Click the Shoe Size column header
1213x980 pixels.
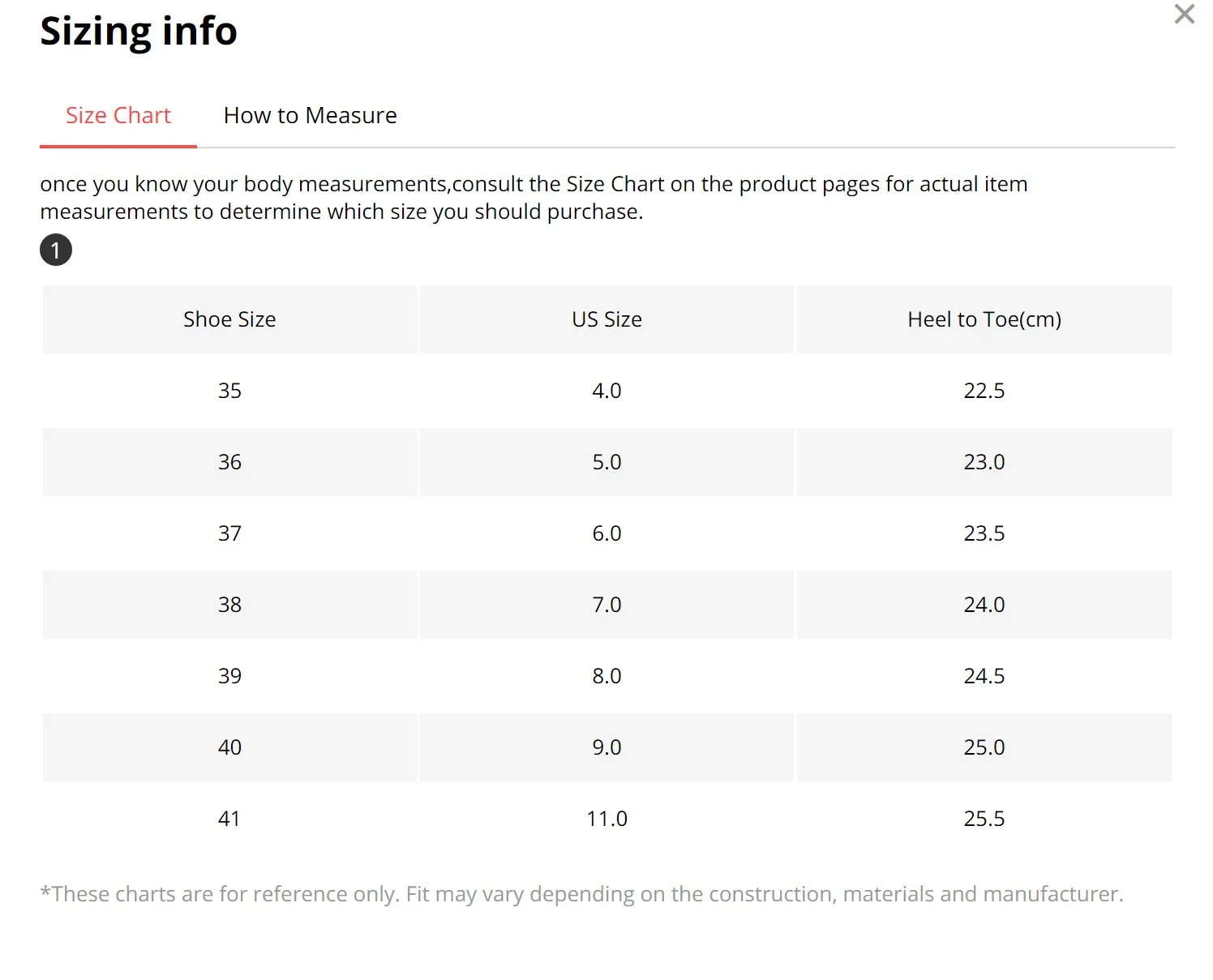[x=229, y=319]
